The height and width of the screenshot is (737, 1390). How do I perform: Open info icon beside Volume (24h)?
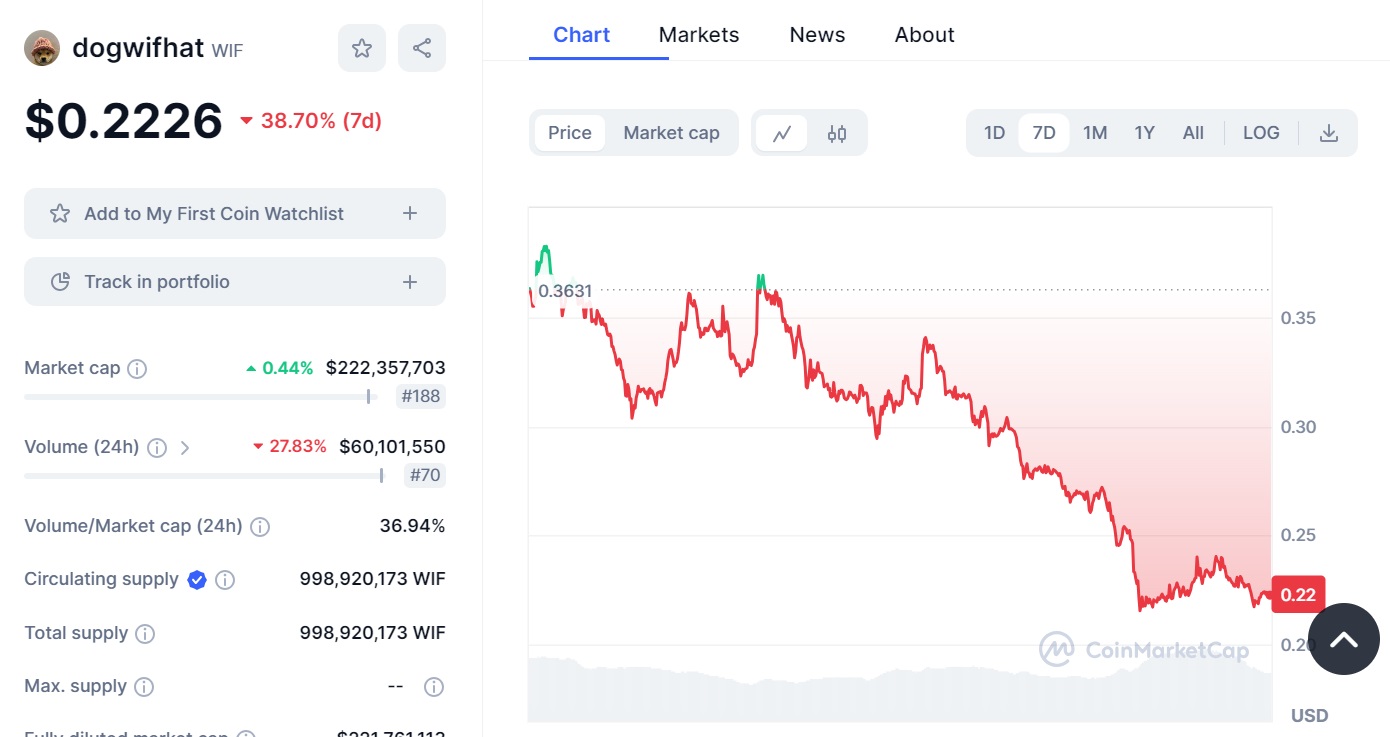click(157, 447)
